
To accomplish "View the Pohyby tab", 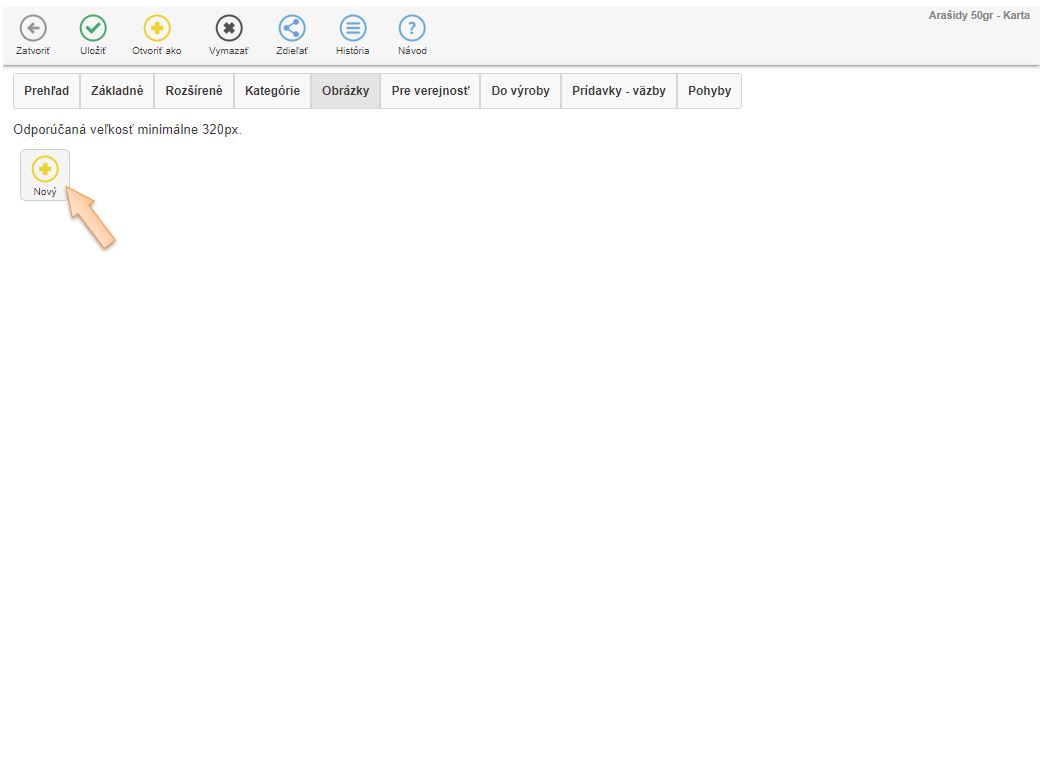I will coord(709,91).
